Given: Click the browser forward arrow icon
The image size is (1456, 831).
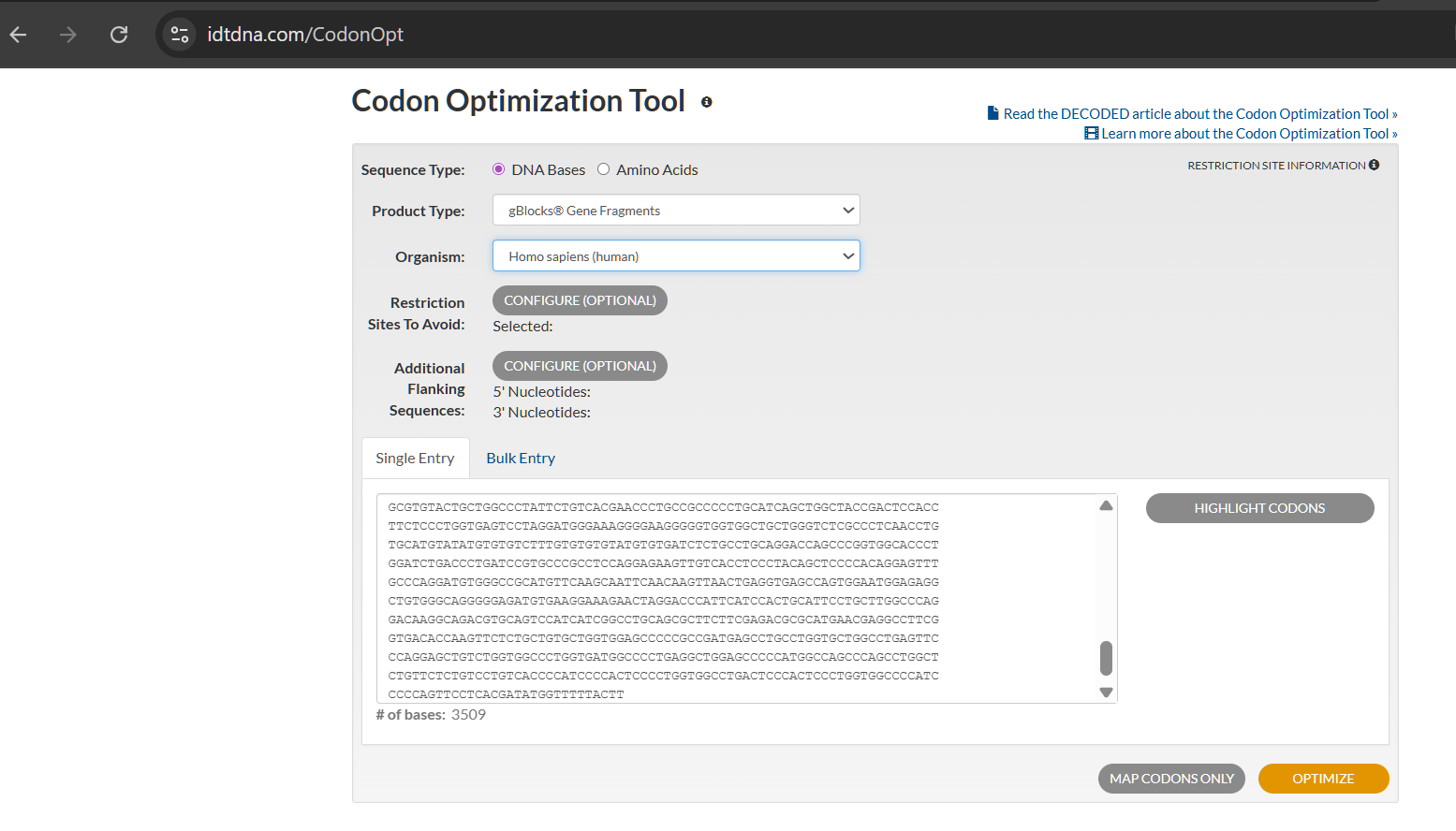Looking at the screenshot, I should pos(68,35).
